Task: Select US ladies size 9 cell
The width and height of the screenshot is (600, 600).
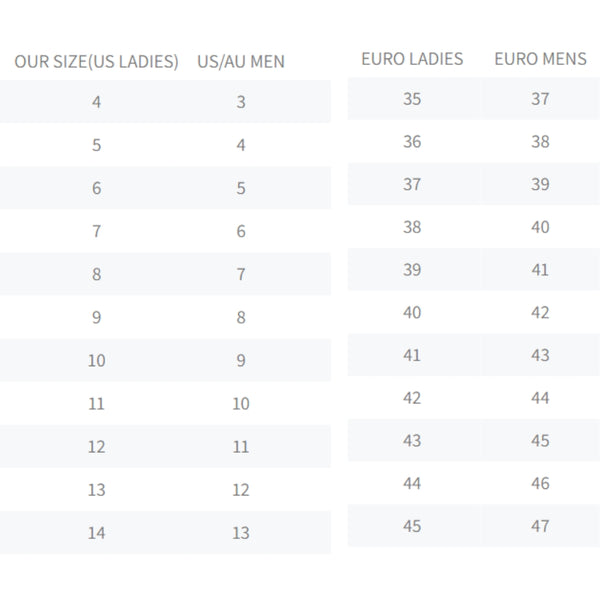Action: pyautogui.click(x=96, y=317)
